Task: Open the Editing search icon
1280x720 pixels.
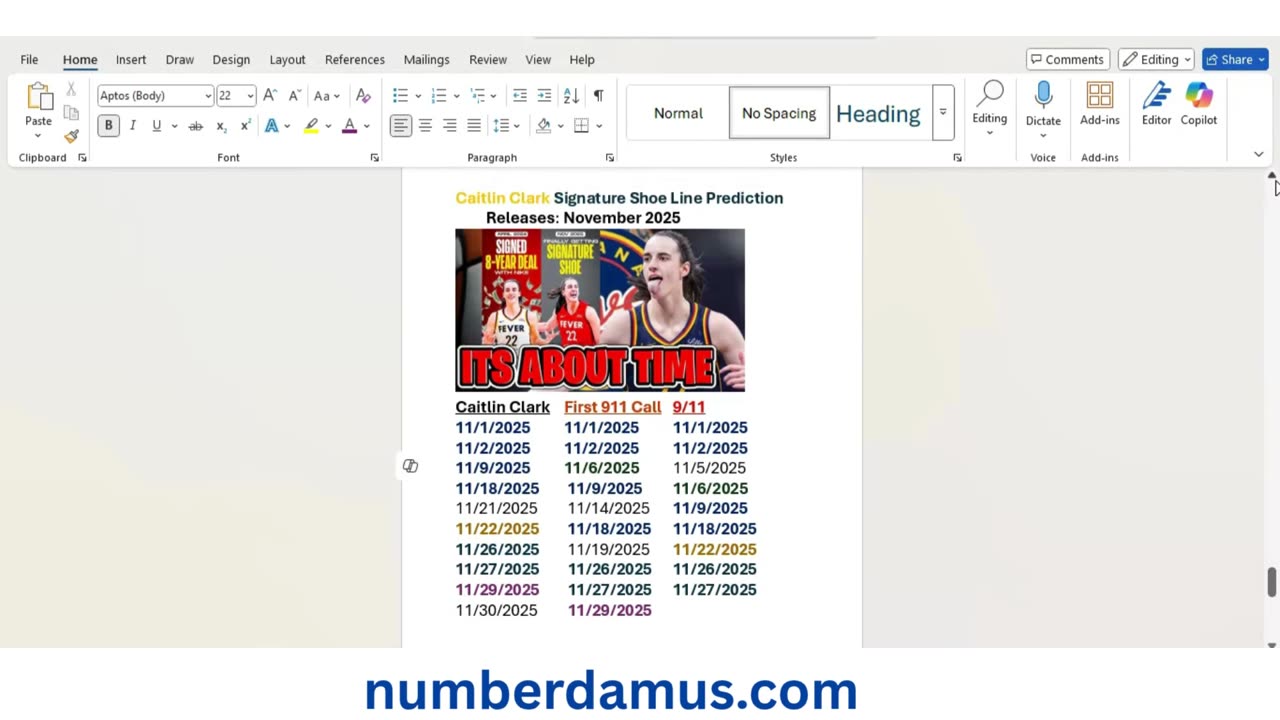Action: pos(990,95)
